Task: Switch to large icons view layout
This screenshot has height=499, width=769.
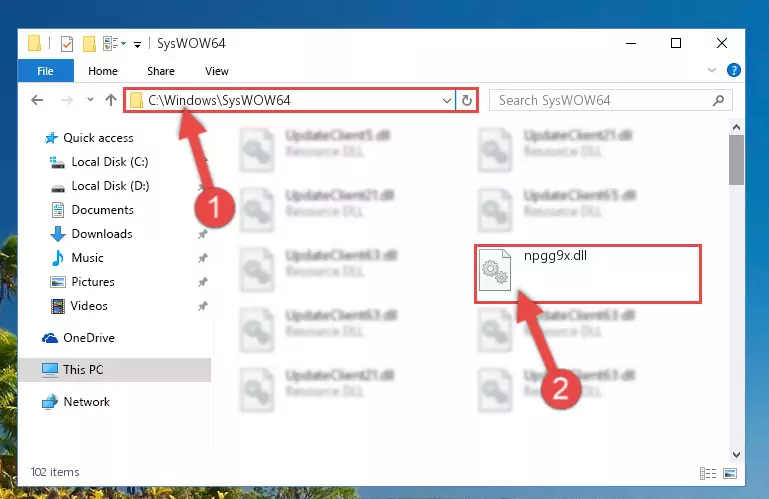Action: [730, 473]
